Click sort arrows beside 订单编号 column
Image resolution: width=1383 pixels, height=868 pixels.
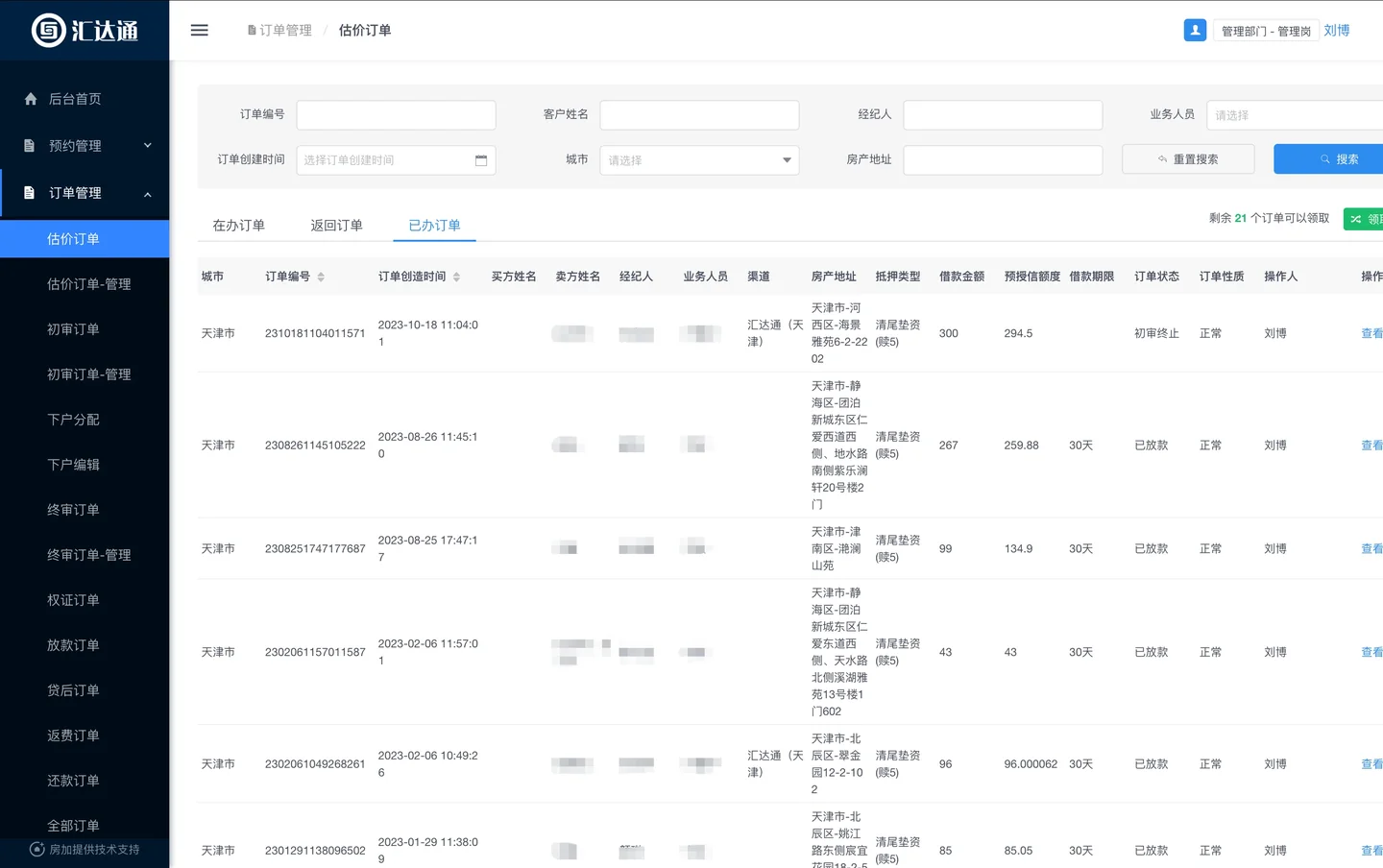tap(321, 277)
